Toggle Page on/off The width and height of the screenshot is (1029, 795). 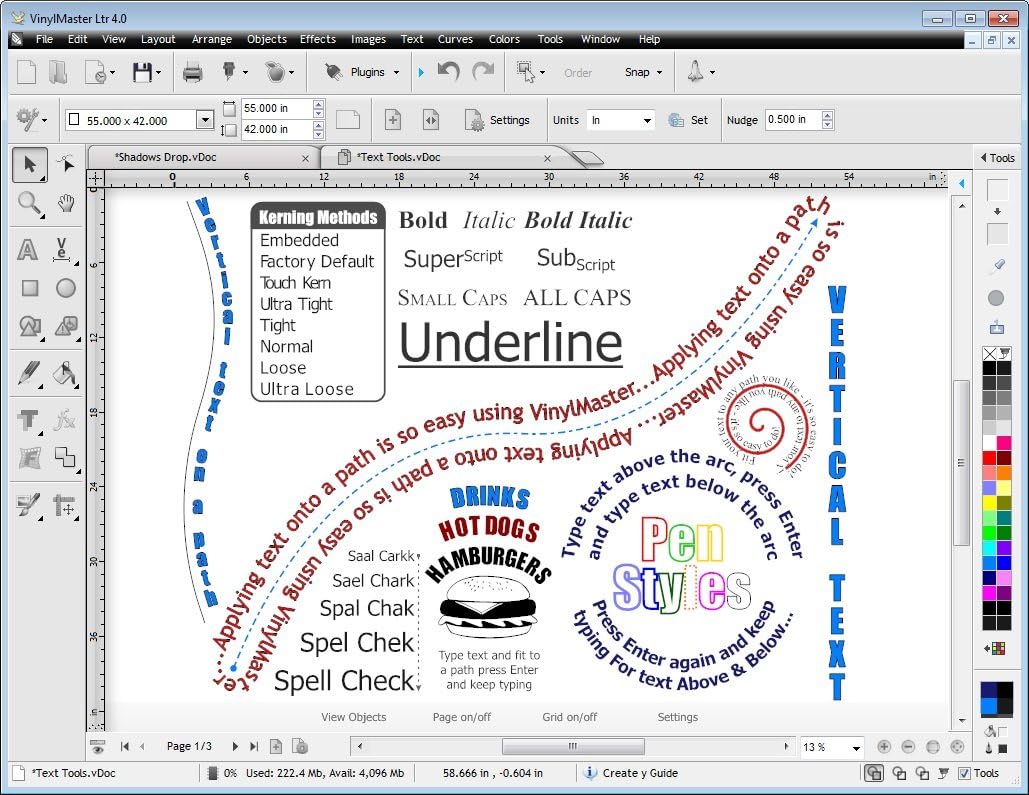(x=461, y=717)
